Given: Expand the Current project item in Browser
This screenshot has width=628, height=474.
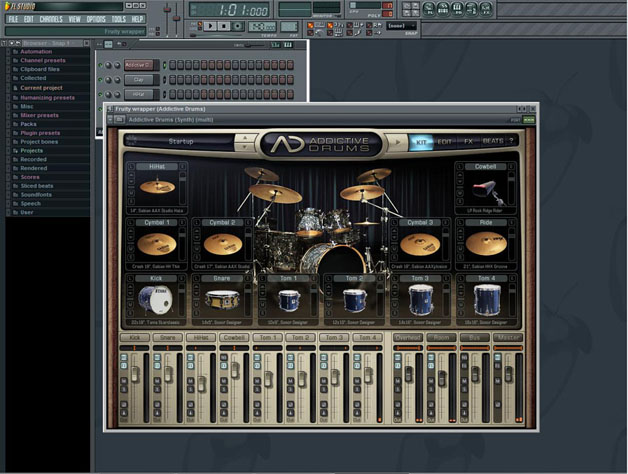Looking at the screenshot, I should (41, 88).
